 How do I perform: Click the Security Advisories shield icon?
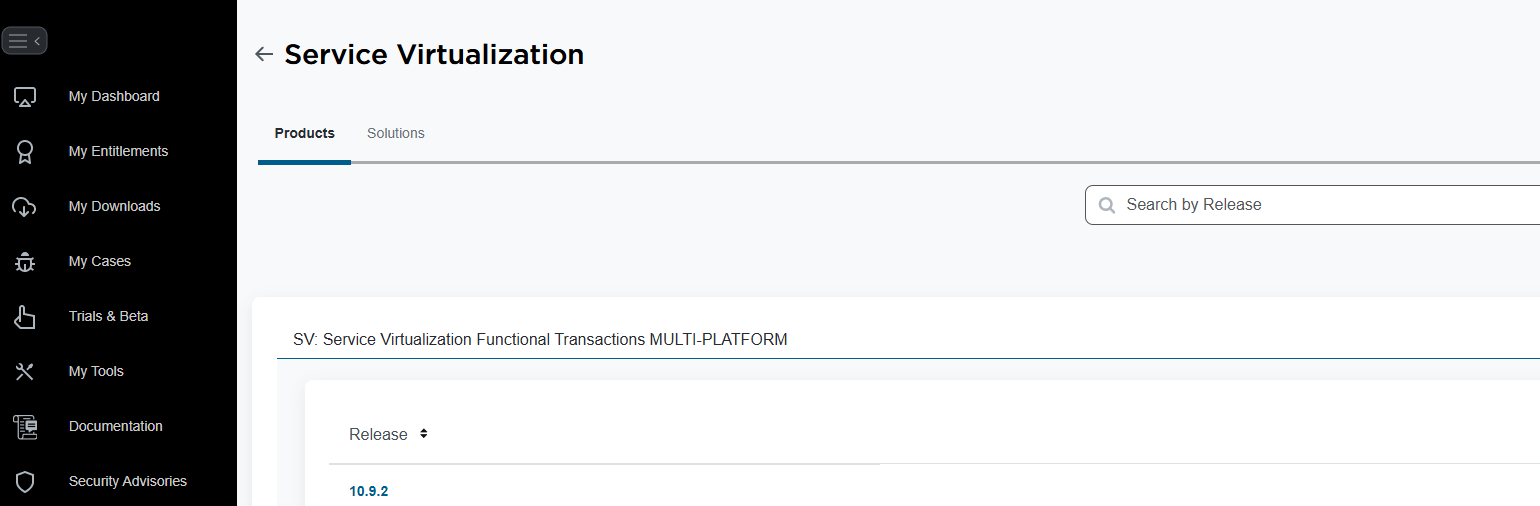[25, 482]
